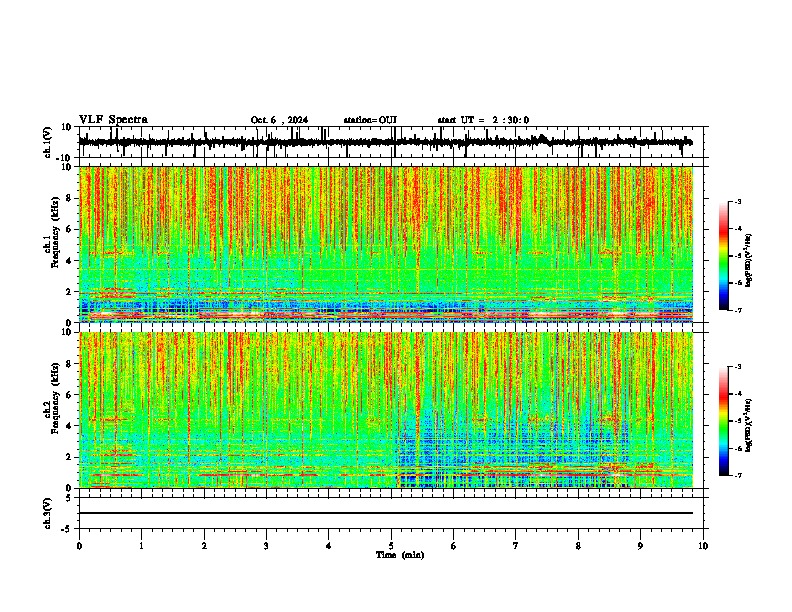
Task: Click the ch.1 spectrogram color bar
Action: [723, 256]
